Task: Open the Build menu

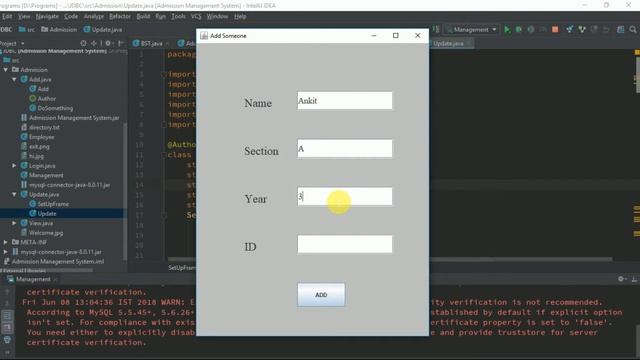Action: (x=143, y=16)
